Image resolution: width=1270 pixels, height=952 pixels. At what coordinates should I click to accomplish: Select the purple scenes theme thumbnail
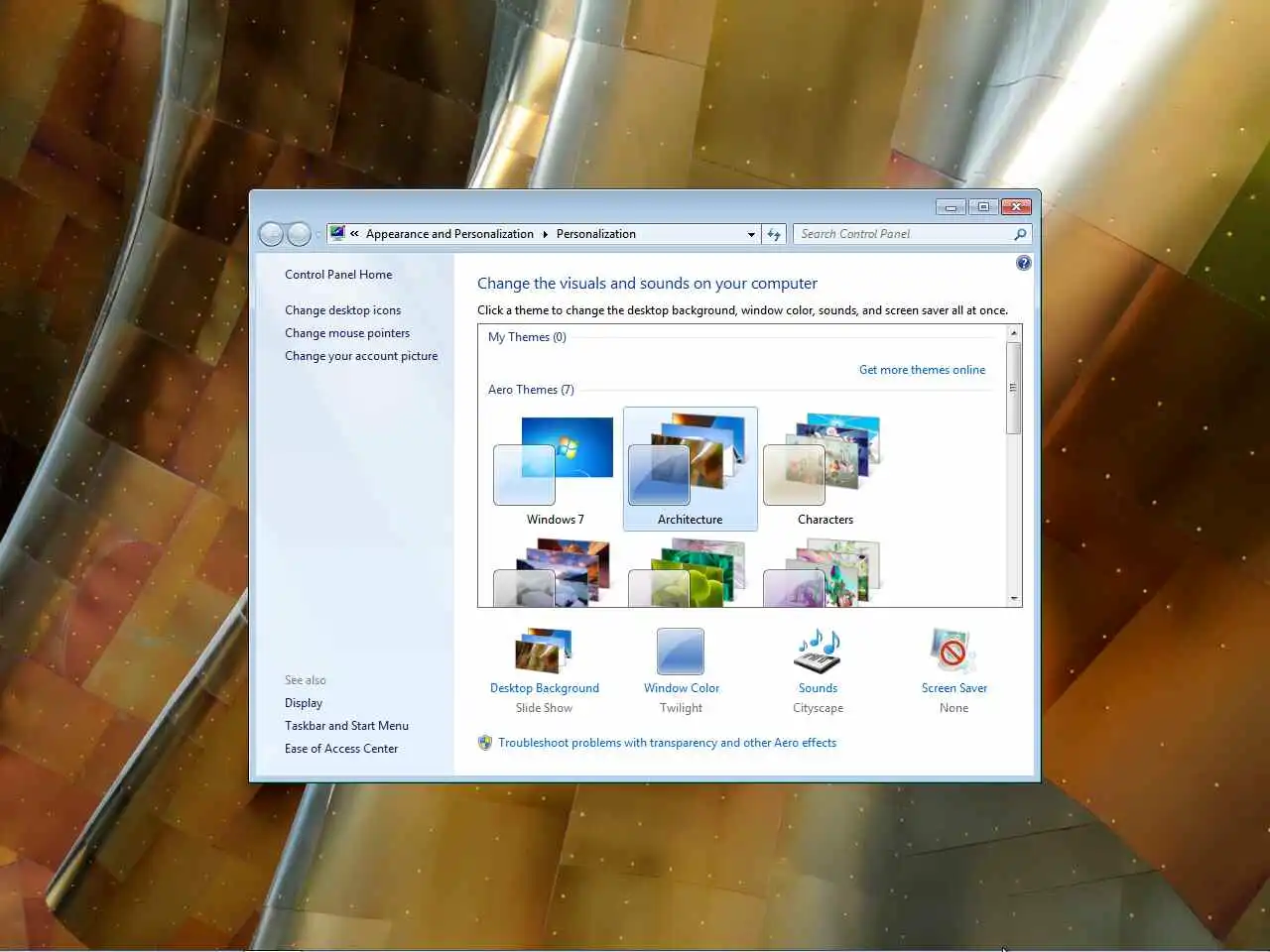[825, 572]
